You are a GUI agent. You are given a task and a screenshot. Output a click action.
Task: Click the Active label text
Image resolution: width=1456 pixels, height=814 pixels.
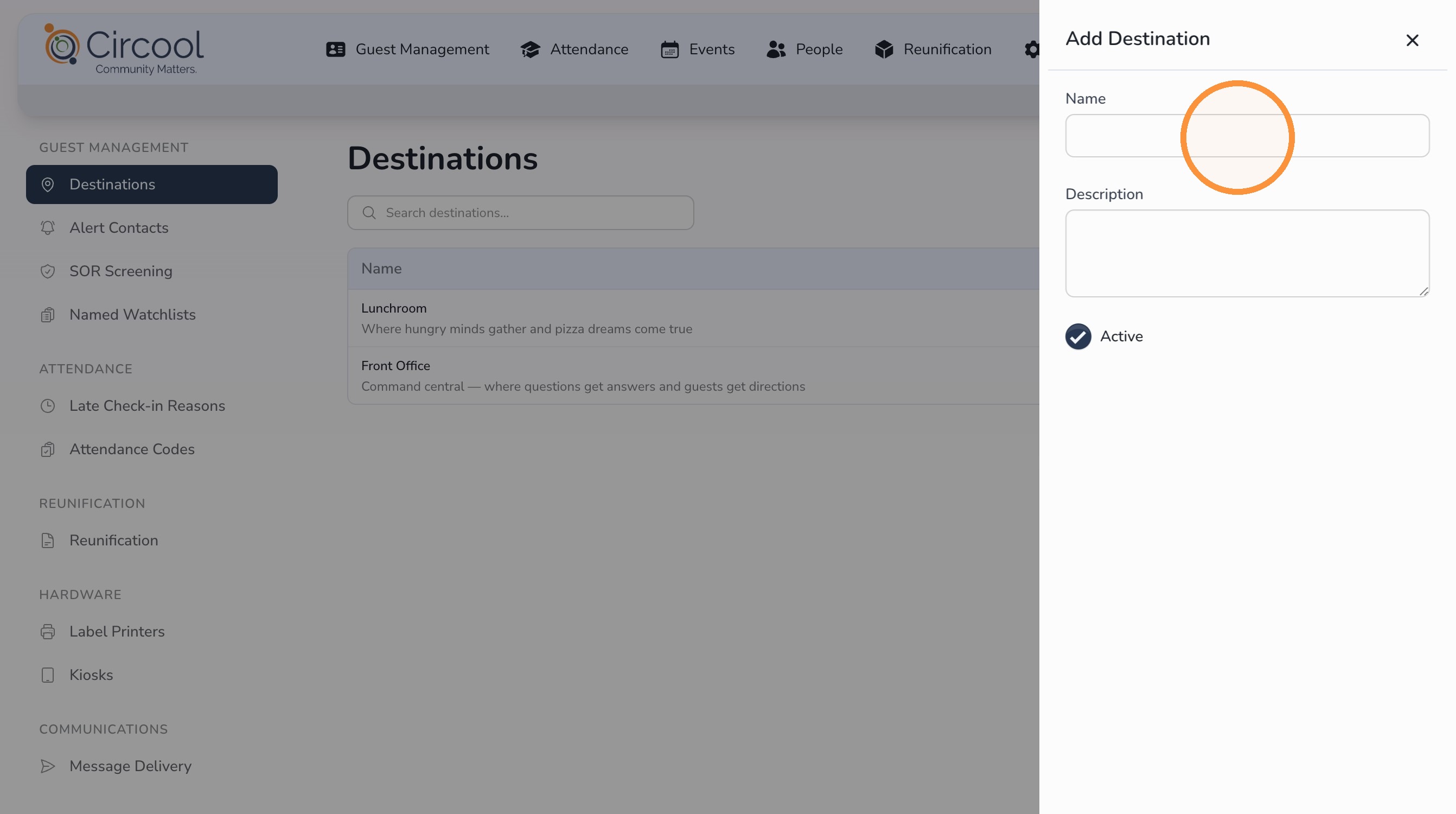[1121, 336]
